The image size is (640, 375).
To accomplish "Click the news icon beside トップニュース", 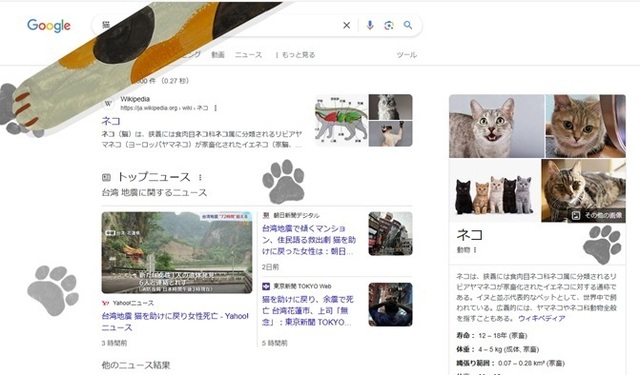I will click(x=106, y=178).
